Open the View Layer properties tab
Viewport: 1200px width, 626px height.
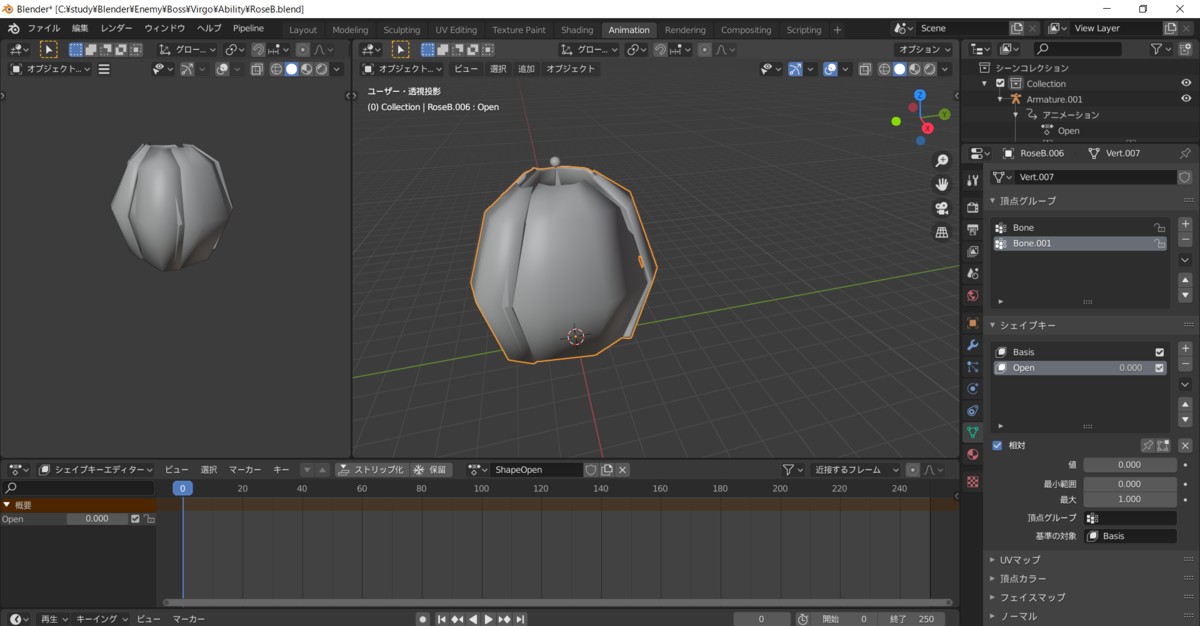(972, 251)
